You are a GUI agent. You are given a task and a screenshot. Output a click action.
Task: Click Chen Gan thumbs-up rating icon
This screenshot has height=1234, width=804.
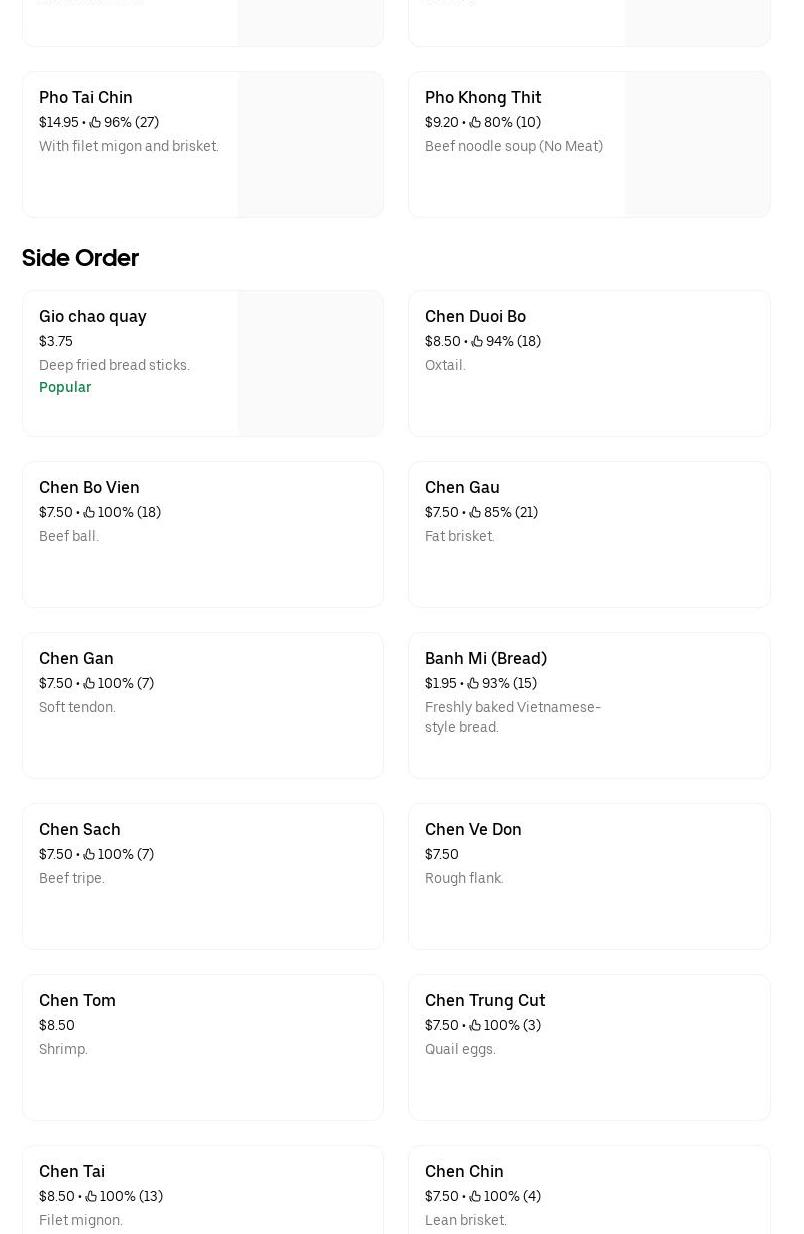89,683
